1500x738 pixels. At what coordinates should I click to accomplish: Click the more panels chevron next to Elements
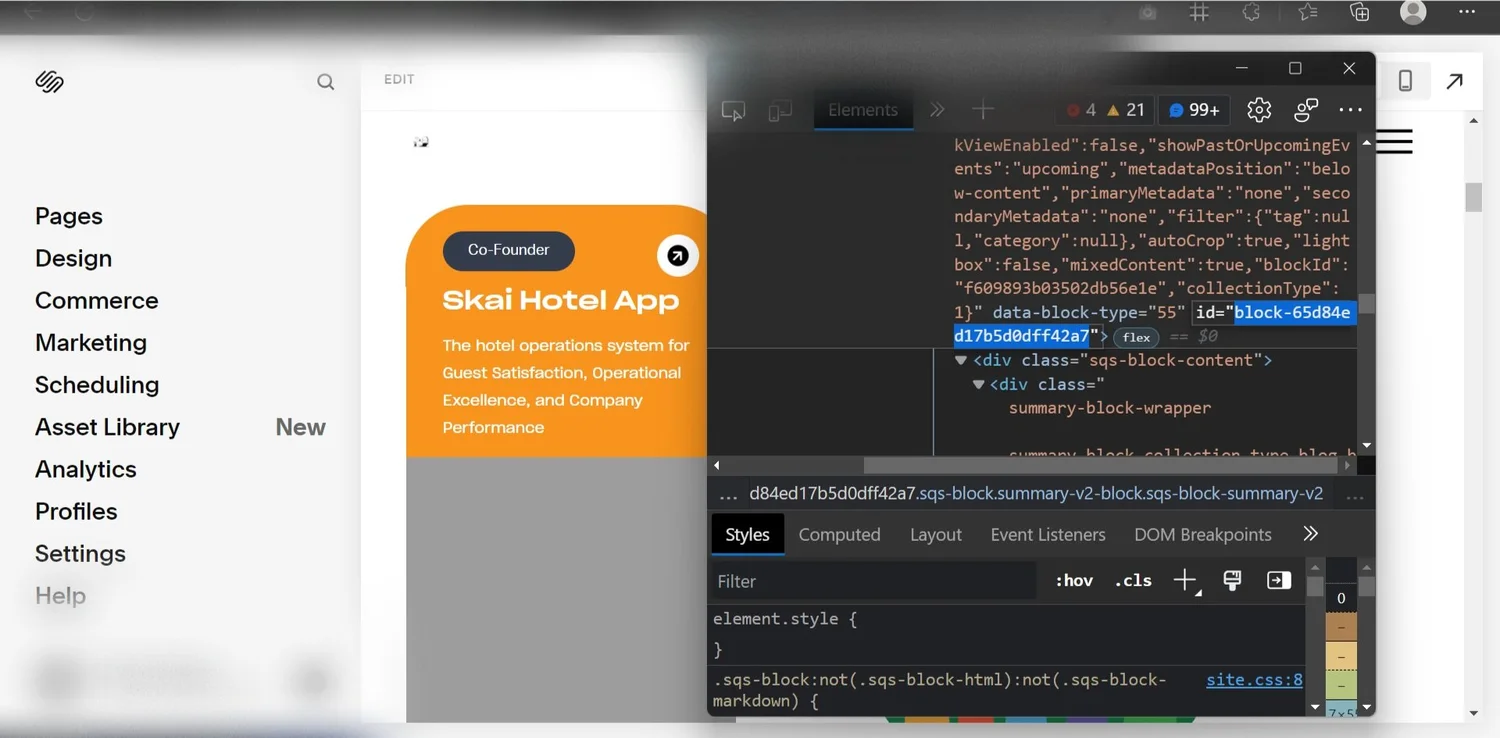[936, 110]
